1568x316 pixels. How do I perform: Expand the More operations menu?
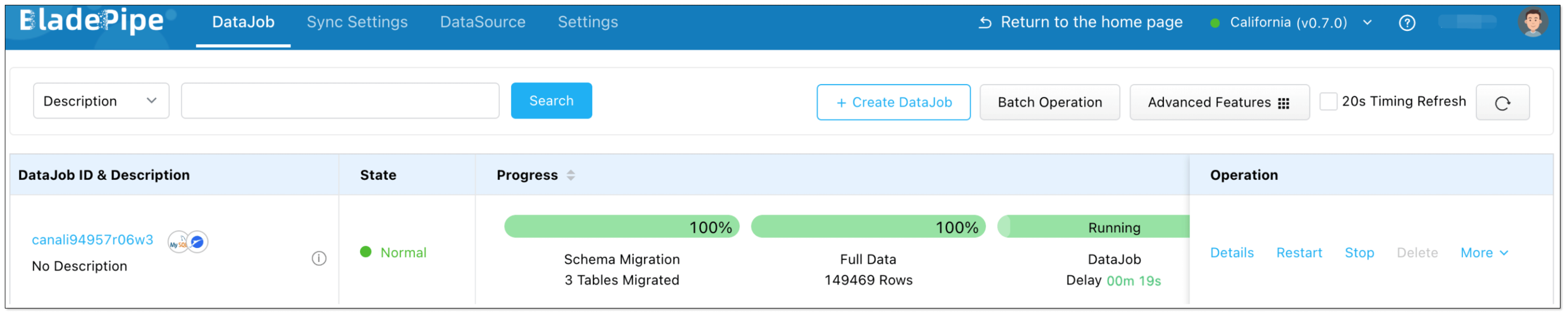pyautogui.click(x=1483, y=253)
